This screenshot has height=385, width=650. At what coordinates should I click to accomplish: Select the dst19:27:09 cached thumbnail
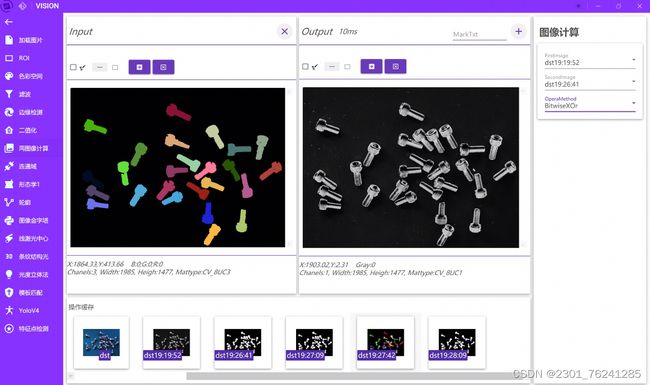click(314, 343)
